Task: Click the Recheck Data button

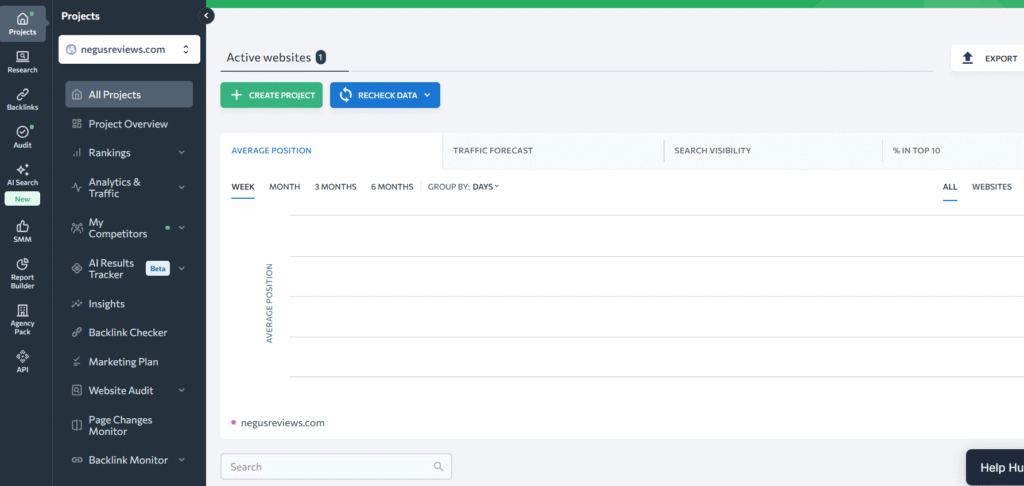Action: click(385, 95)
